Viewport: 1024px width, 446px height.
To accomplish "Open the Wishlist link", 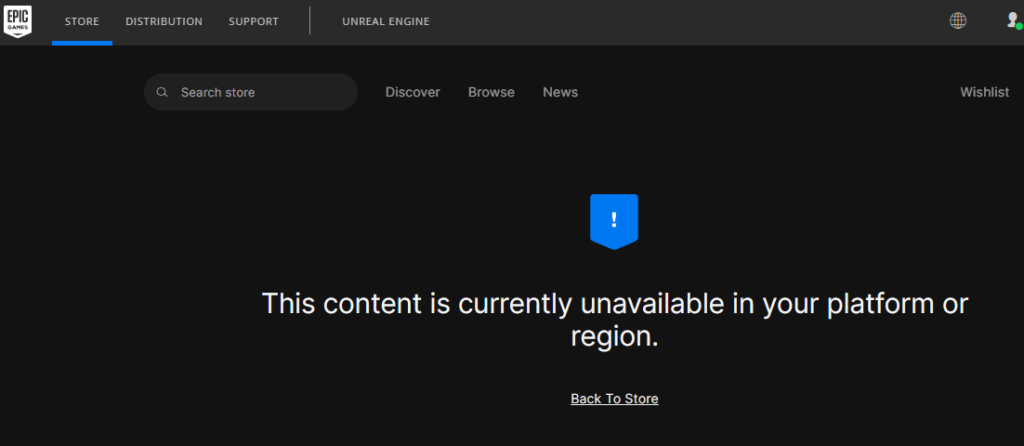I will pyautogui.click(x=984, y=92).
